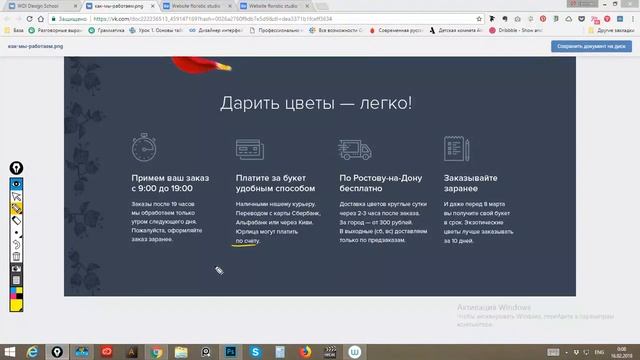The height and width of the screenshot is (360, 640).
Task: Open the Chrome three-dot menu
Action: [633, 19]
